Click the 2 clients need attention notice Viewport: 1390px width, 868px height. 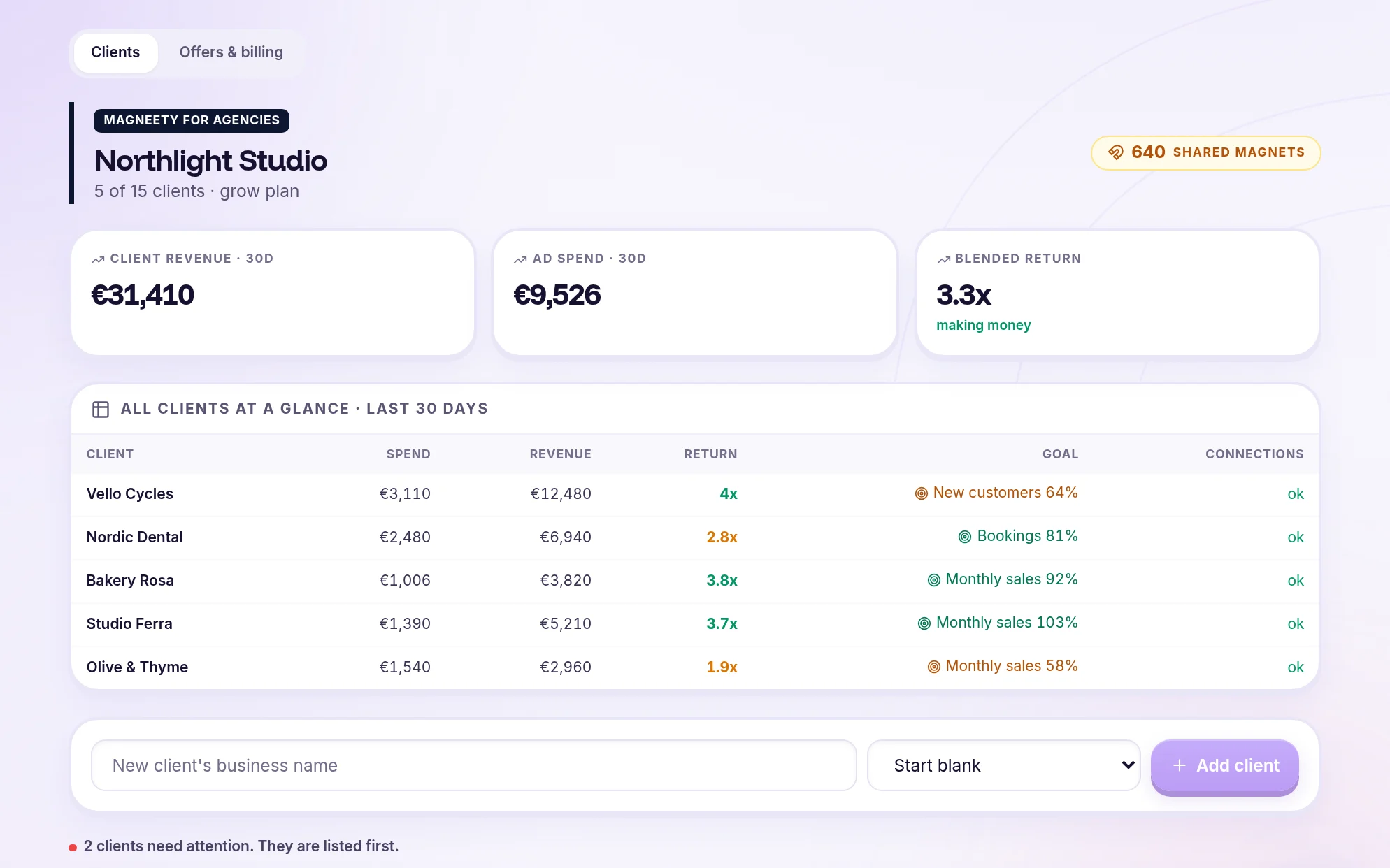coord(241,846)
